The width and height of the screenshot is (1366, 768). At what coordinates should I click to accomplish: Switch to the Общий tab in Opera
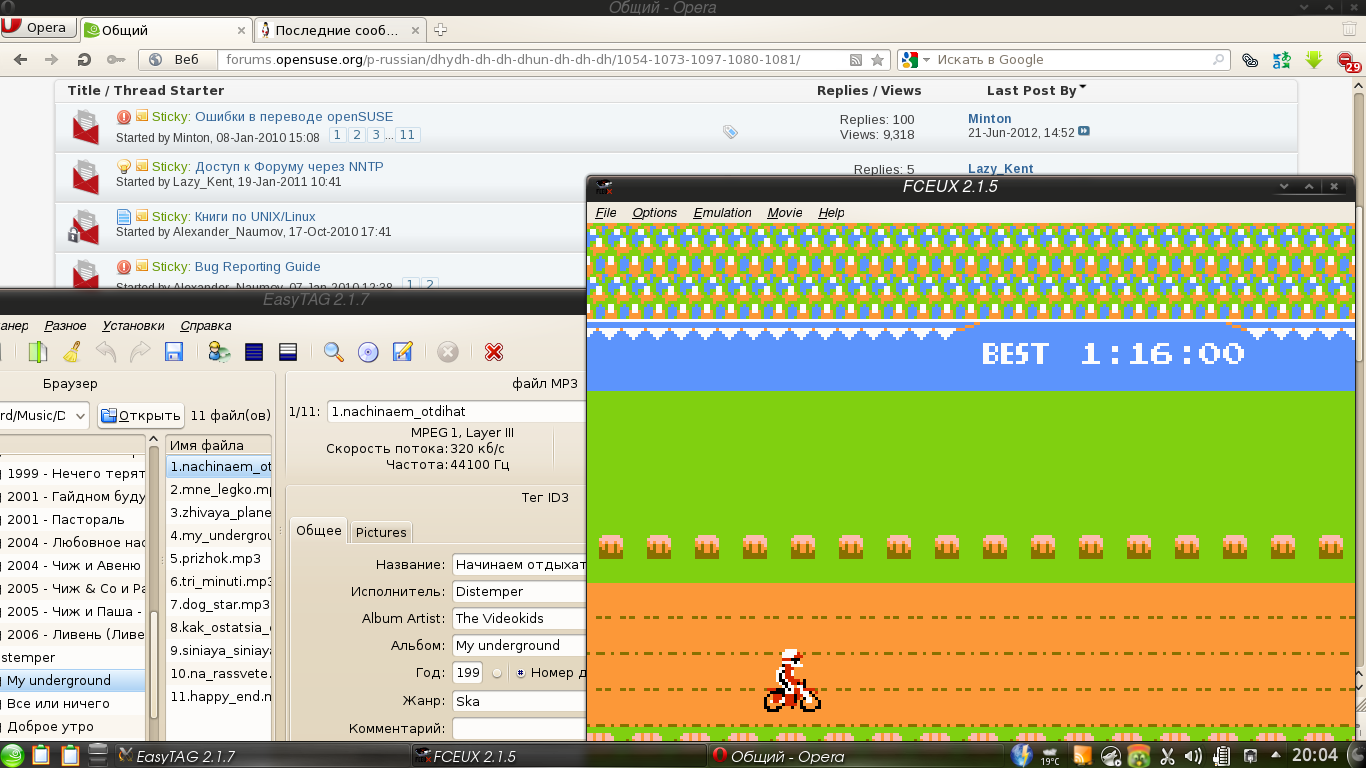point(164,29)
